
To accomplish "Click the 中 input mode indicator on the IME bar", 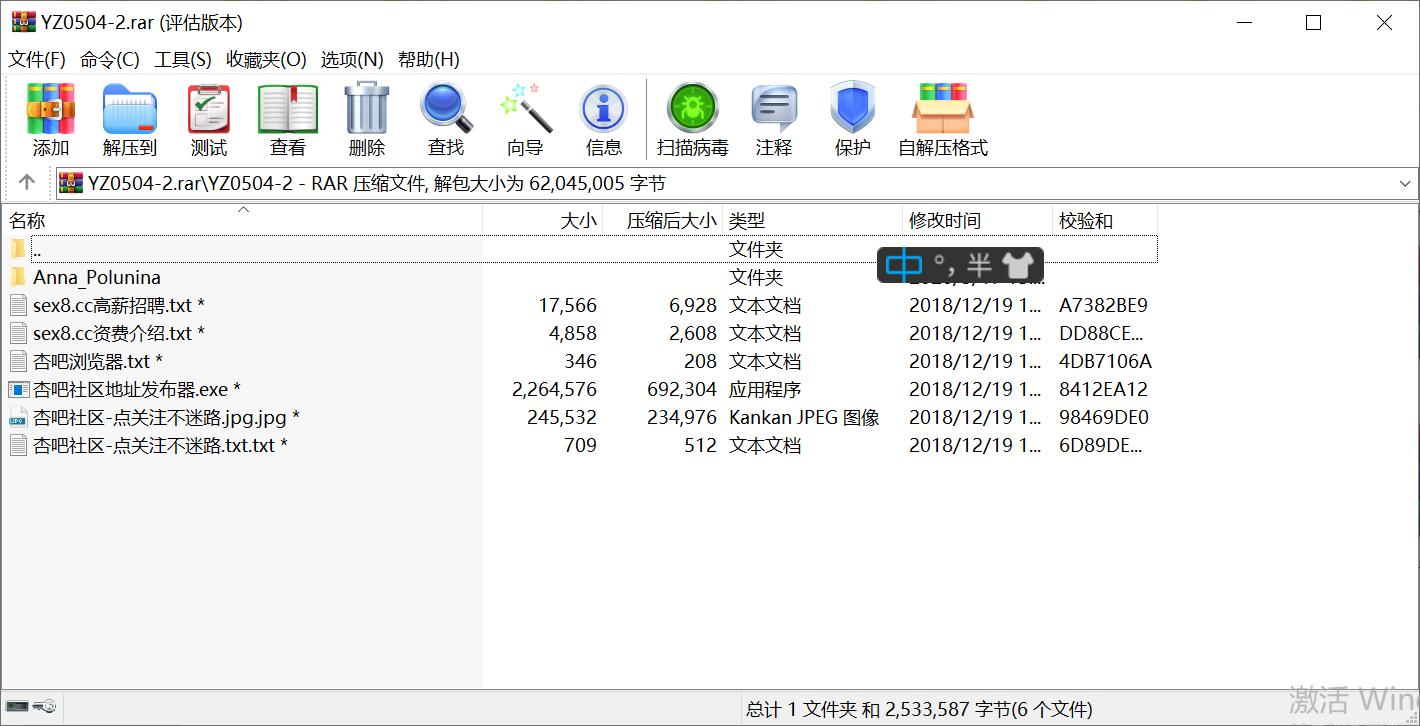I will [904, 265].
